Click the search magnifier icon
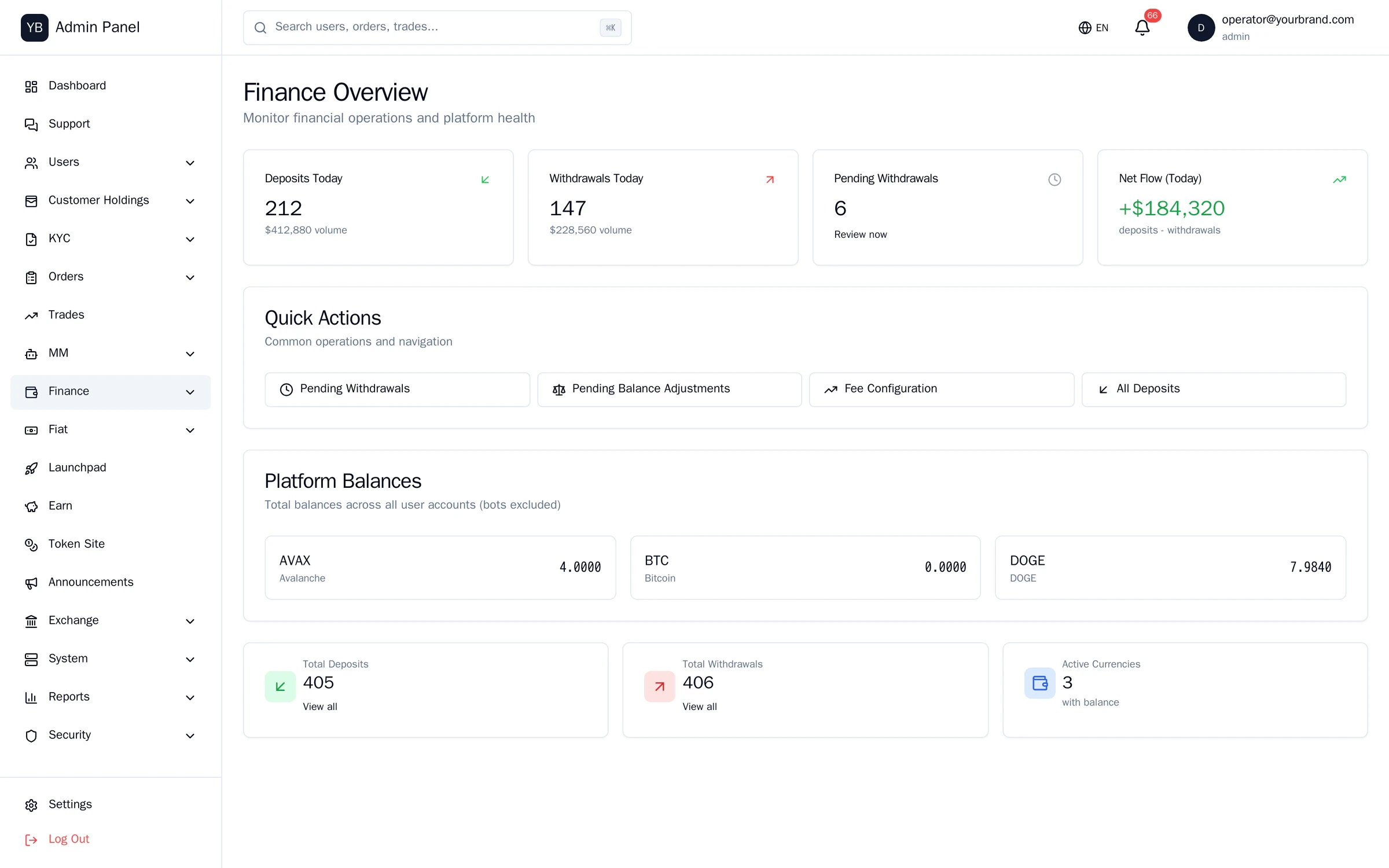The width and height of the screenshot is (1389, 868). (x=260, y=28)
